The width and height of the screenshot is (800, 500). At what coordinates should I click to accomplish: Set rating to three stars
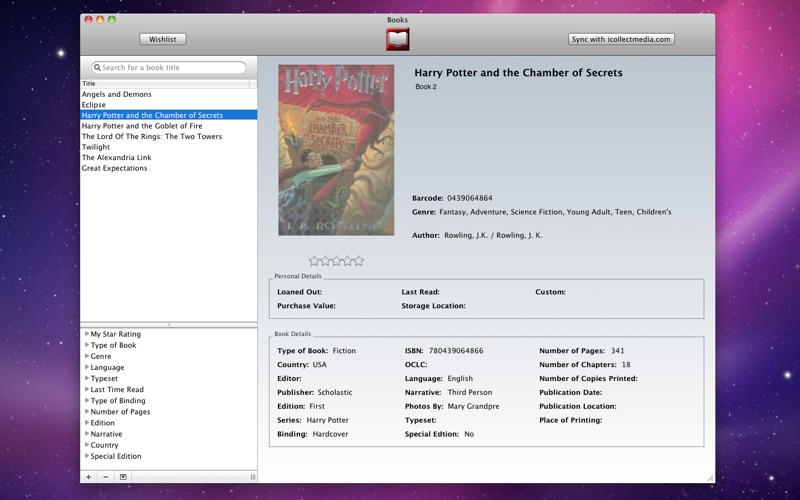336,261
